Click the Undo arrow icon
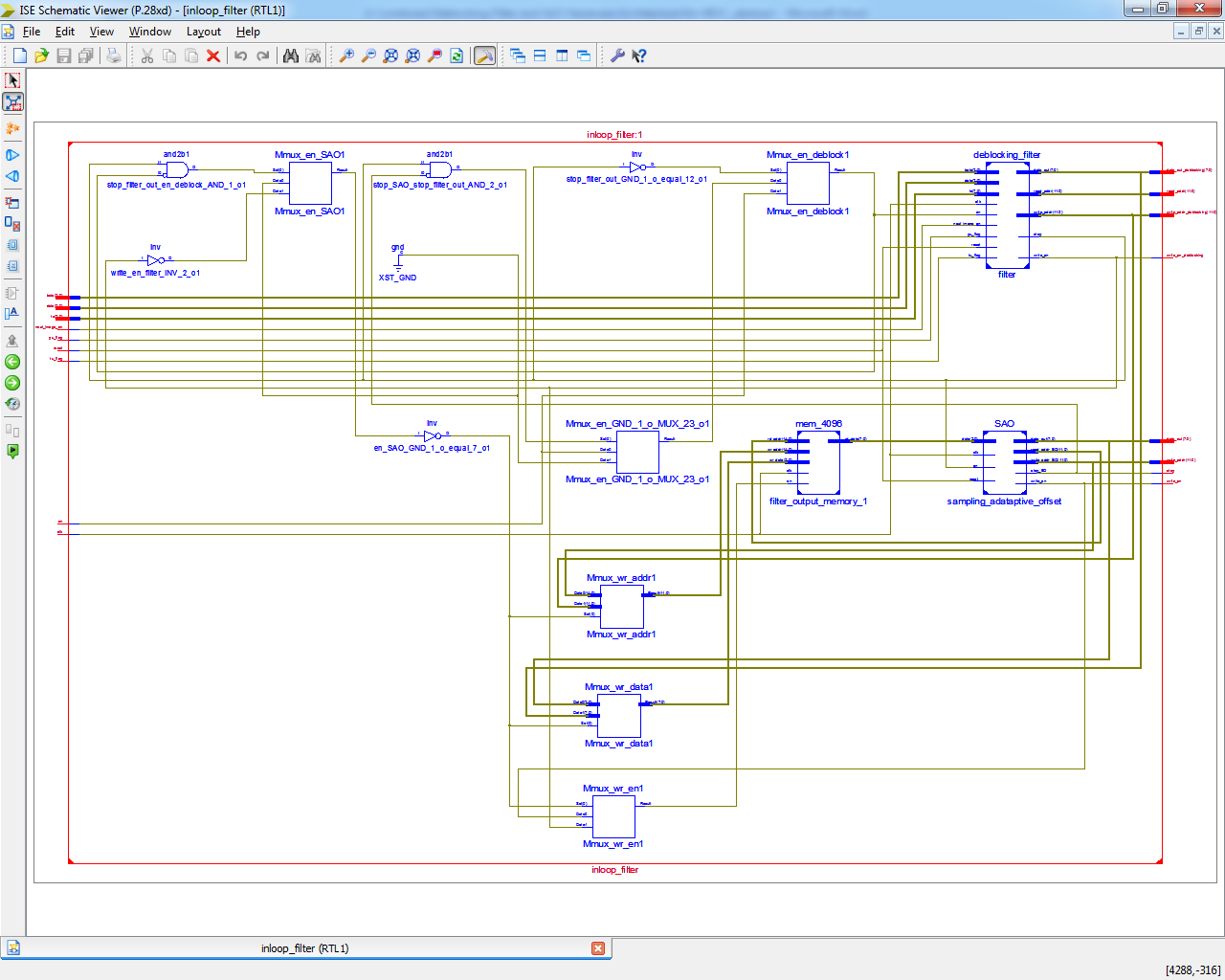Screen dimensions: 1225x980 [x=241, y=56]
